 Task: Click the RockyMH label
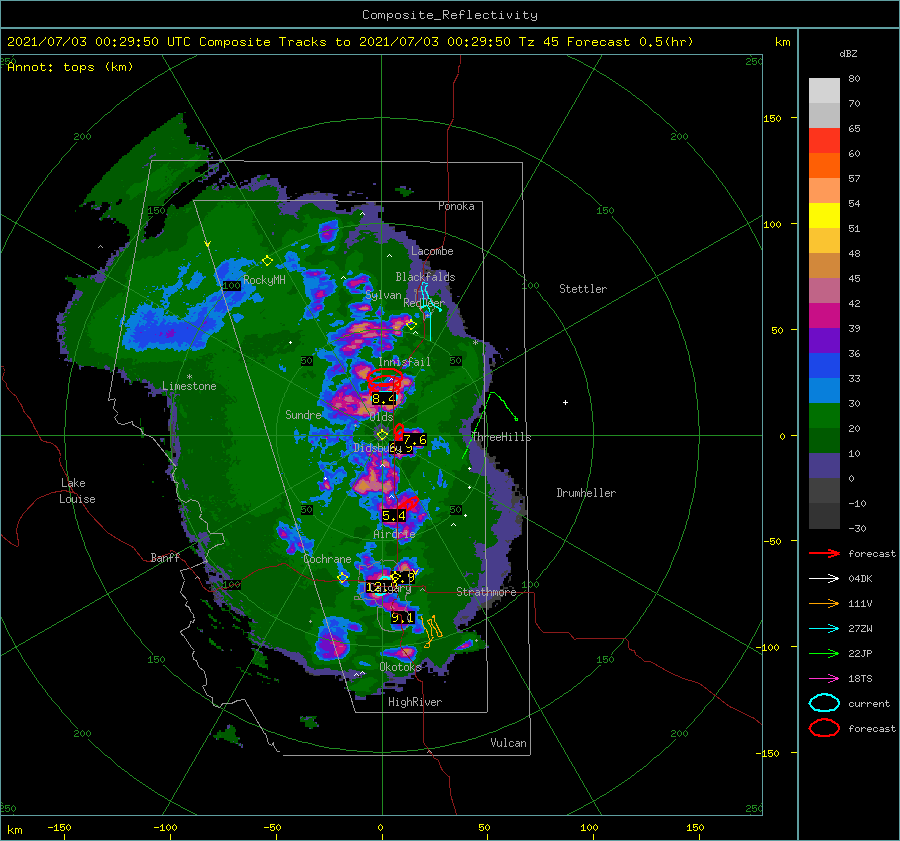(x=264, y=280)
